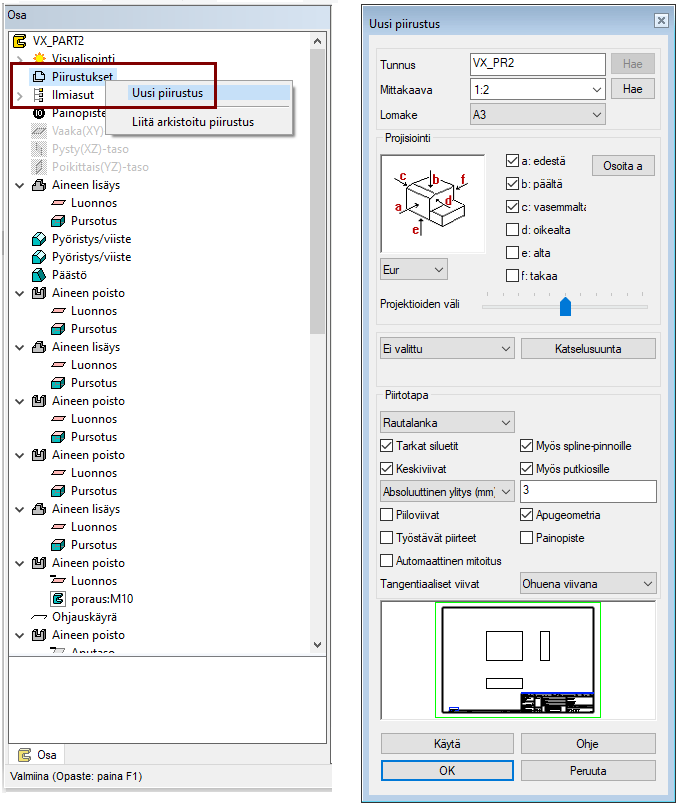Disable the Keskiviivat checkbox
678x807 pixels.
pyautogui.click(x=387, y=468)
